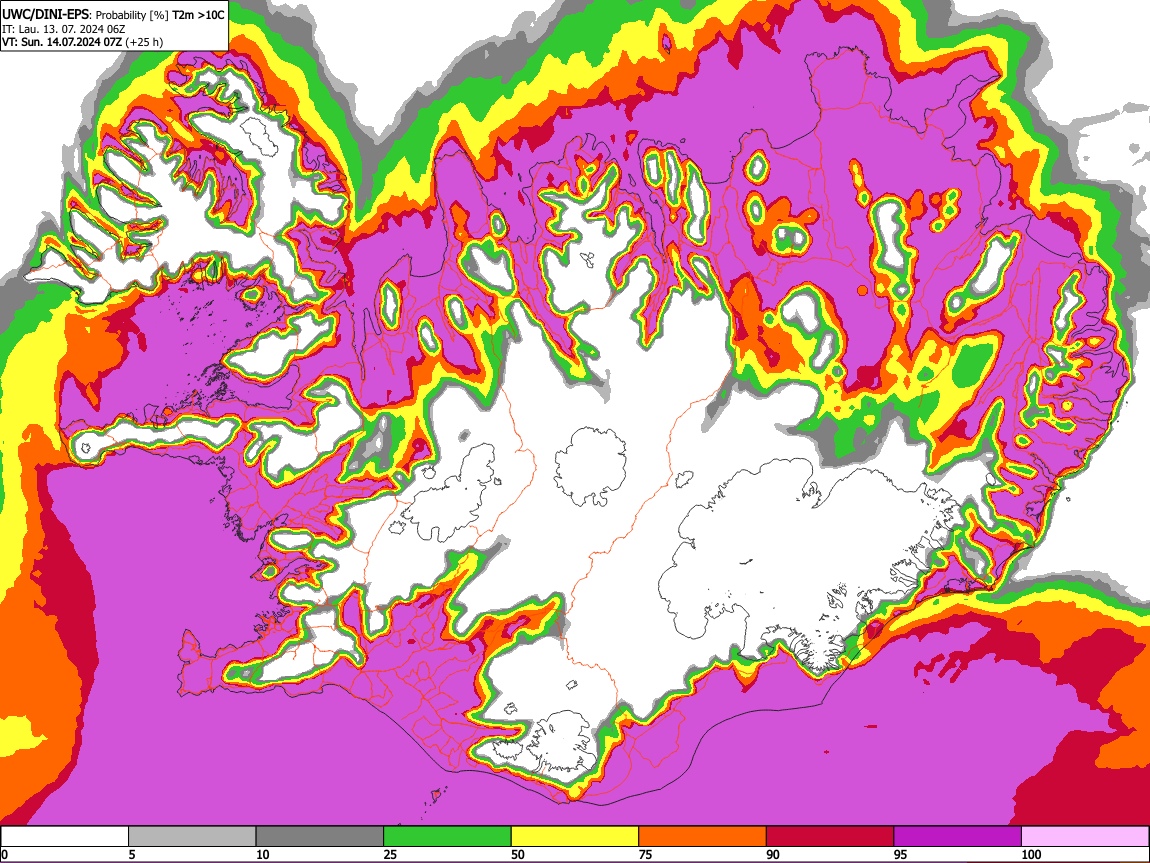Click the legend value '0'
Viewport: 1150px width, 863px height.
[4, 854]
